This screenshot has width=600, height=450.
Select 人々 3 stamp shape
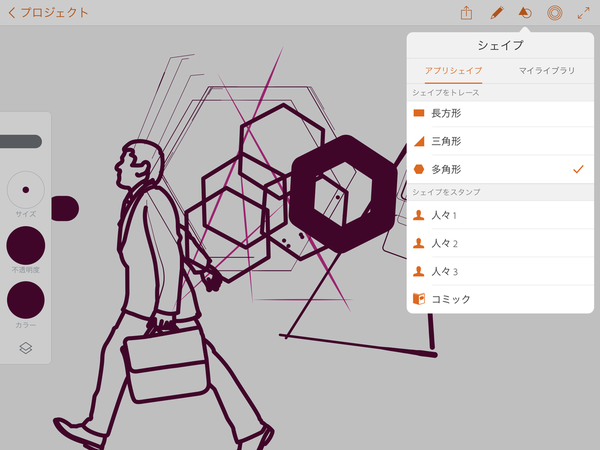click(500, 271)
